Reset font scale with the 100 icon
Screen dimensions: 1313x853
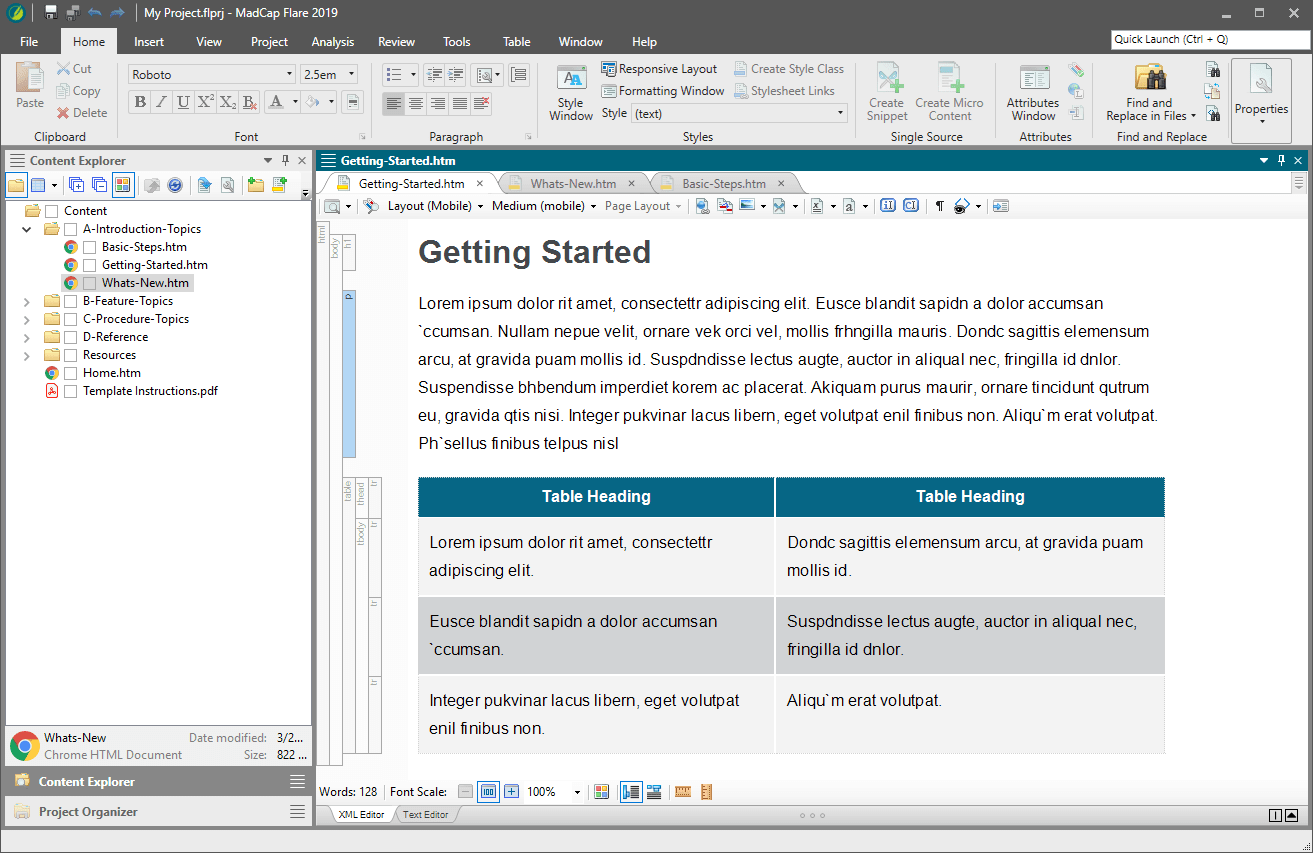click(x=488, y=792)
